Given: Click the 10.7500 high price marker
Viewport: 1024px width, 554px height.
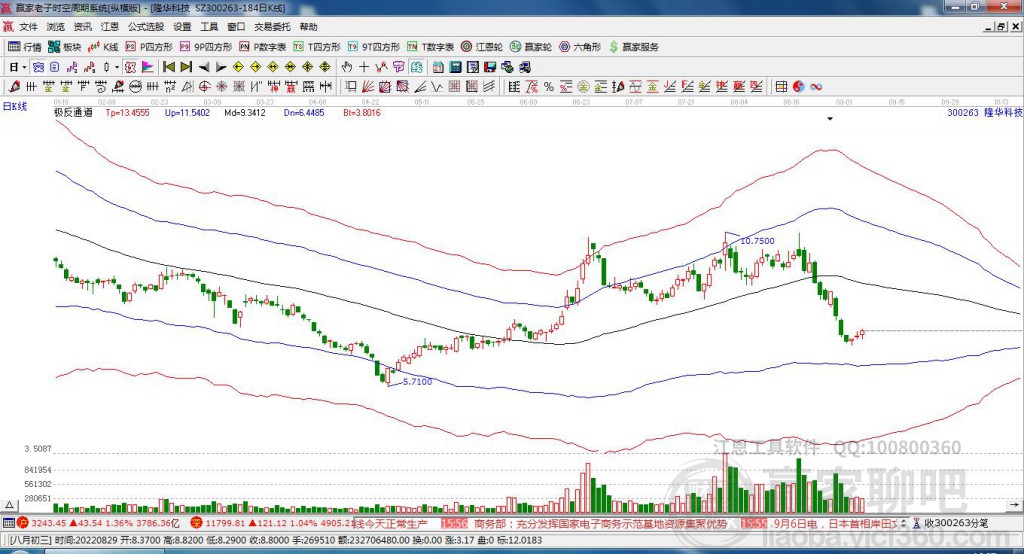Looking at the screenshot, I should click(757, 241).
